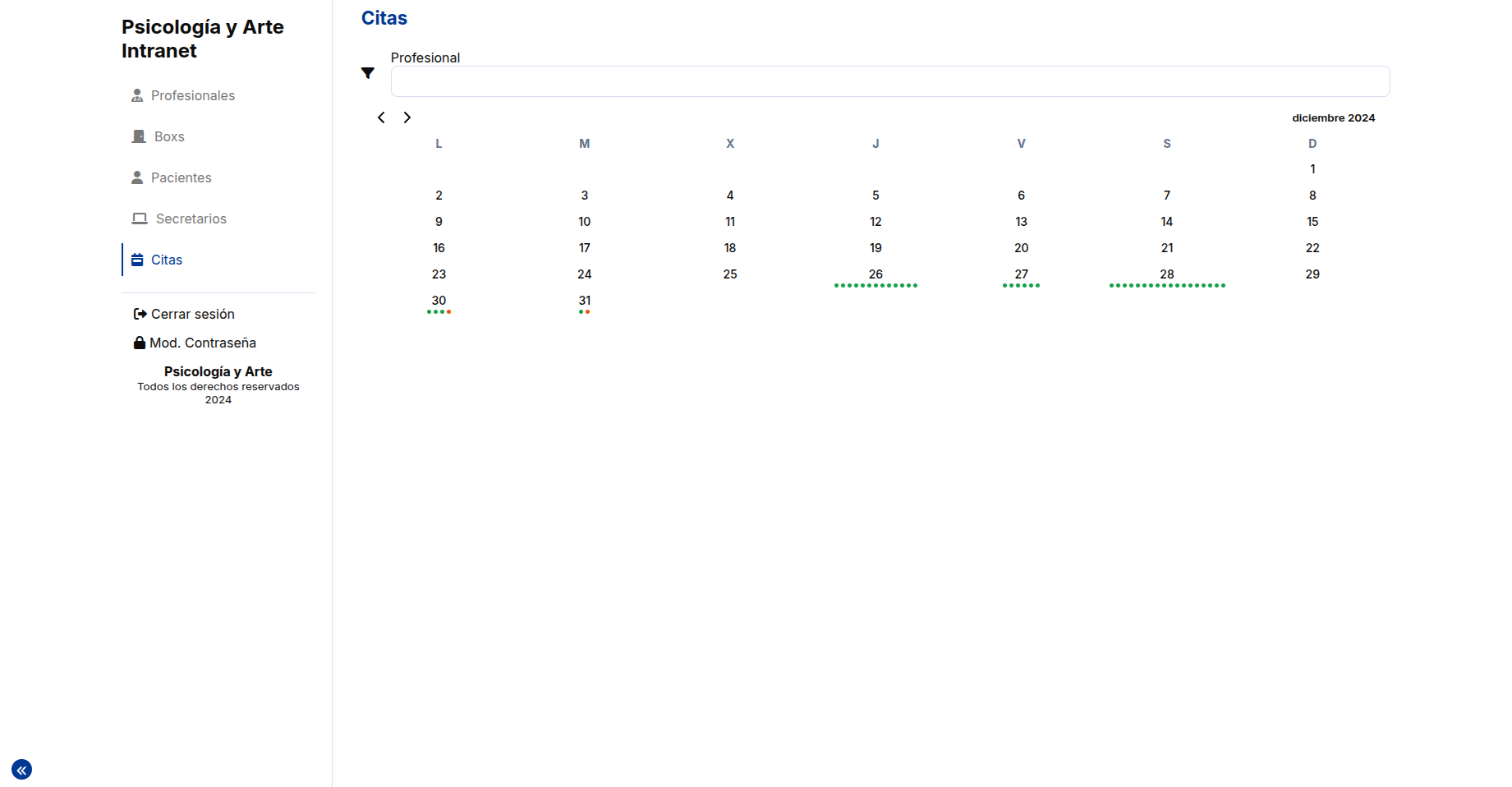Click the Pacientes person icon
This screenshot has height=787, width=1512.
pyautogui.click(x=137, y=177)
